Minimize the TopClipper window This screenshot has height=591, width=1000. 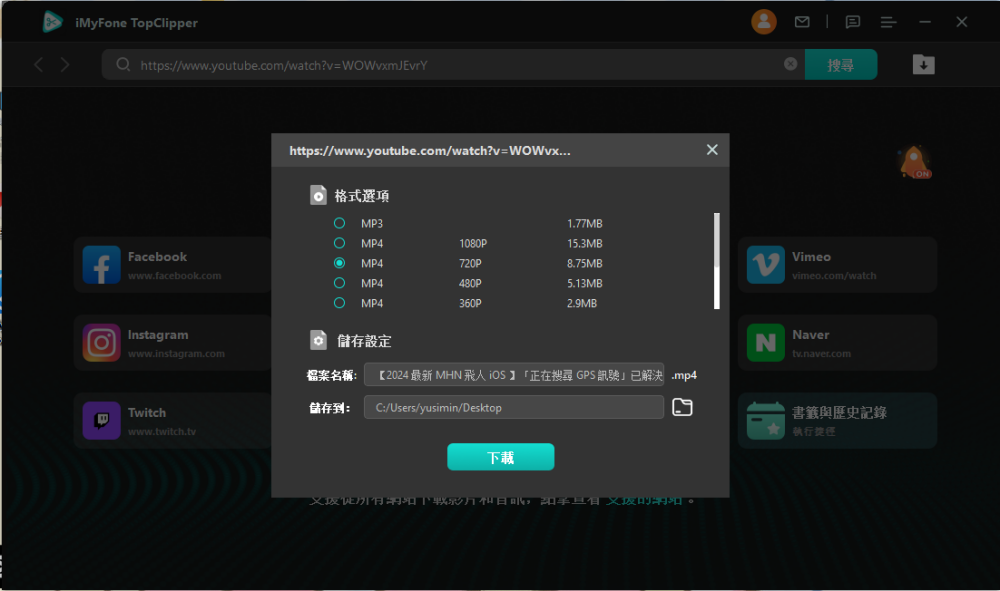925,22
